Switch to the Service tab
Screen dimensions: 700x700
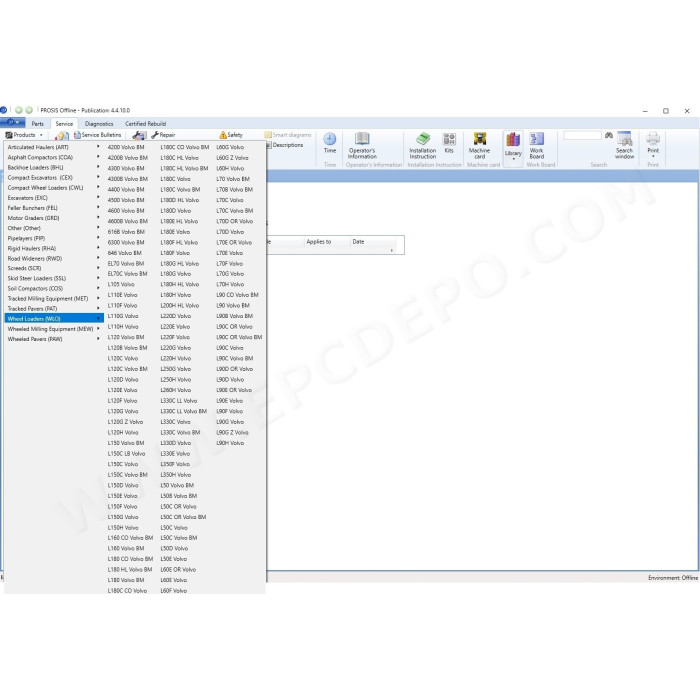(64, 124)
